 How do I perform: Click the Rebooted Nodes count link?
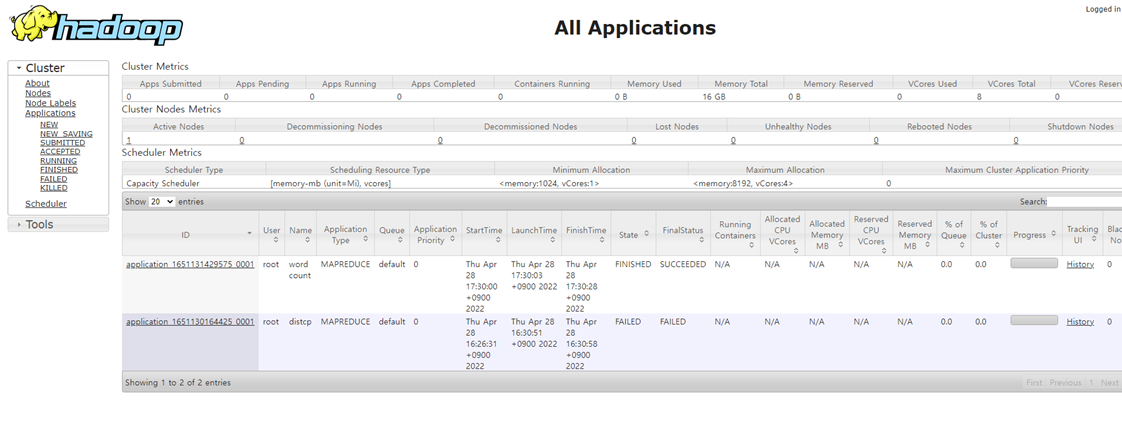point(876,140)
